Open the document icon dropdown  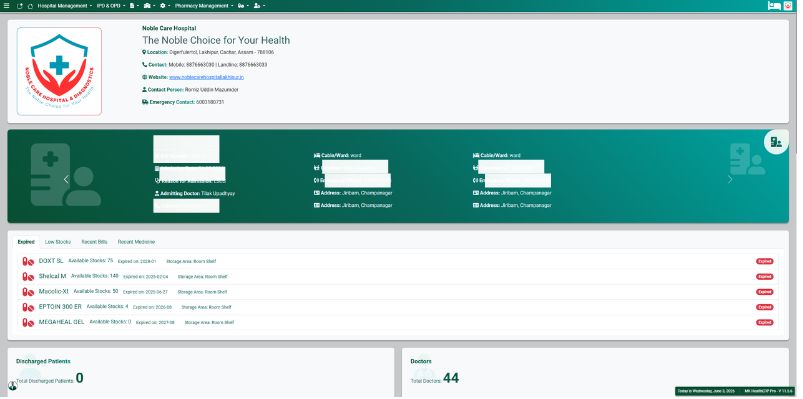134,6
